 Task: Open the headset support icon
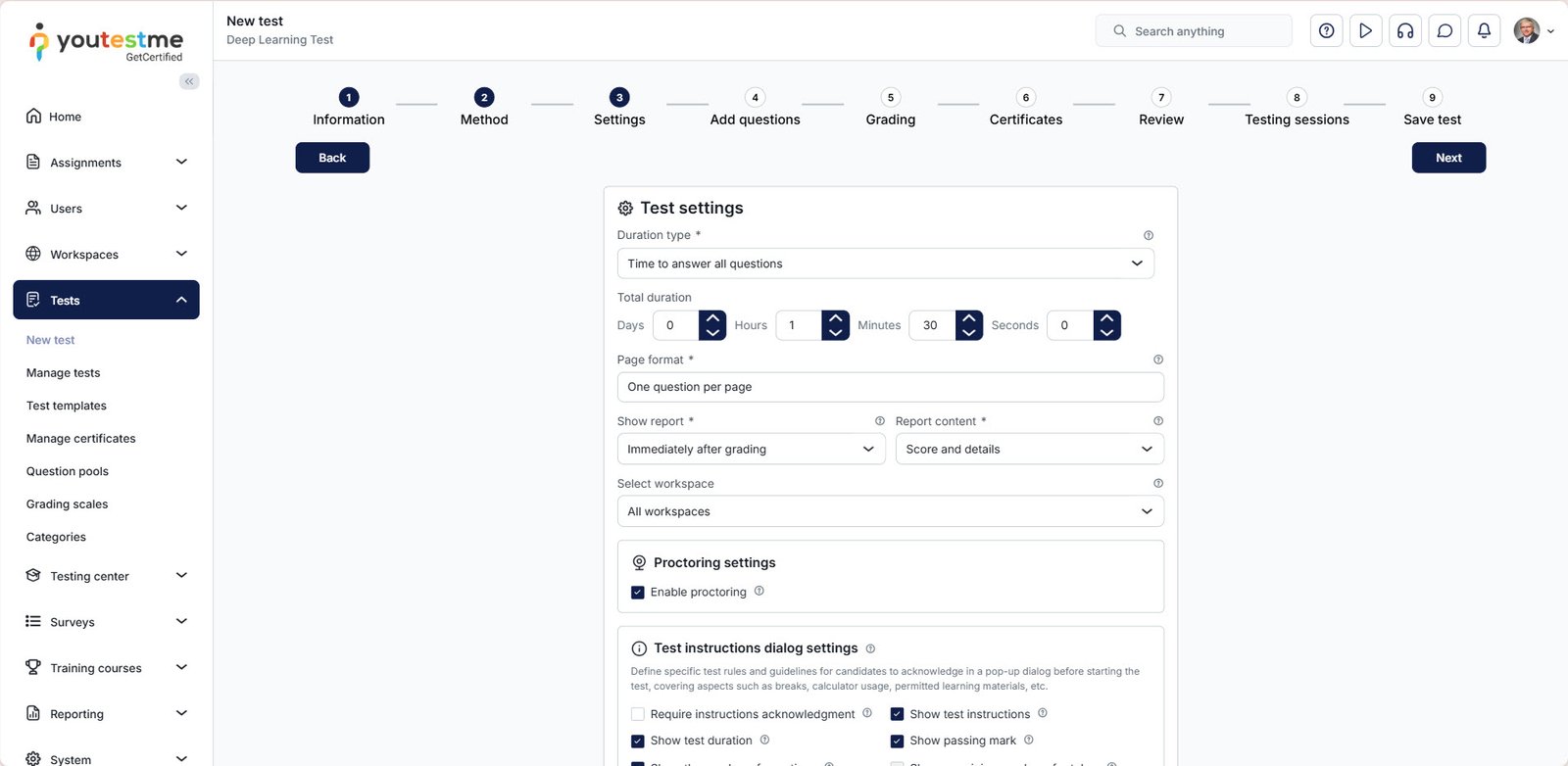coord(1405,31)
